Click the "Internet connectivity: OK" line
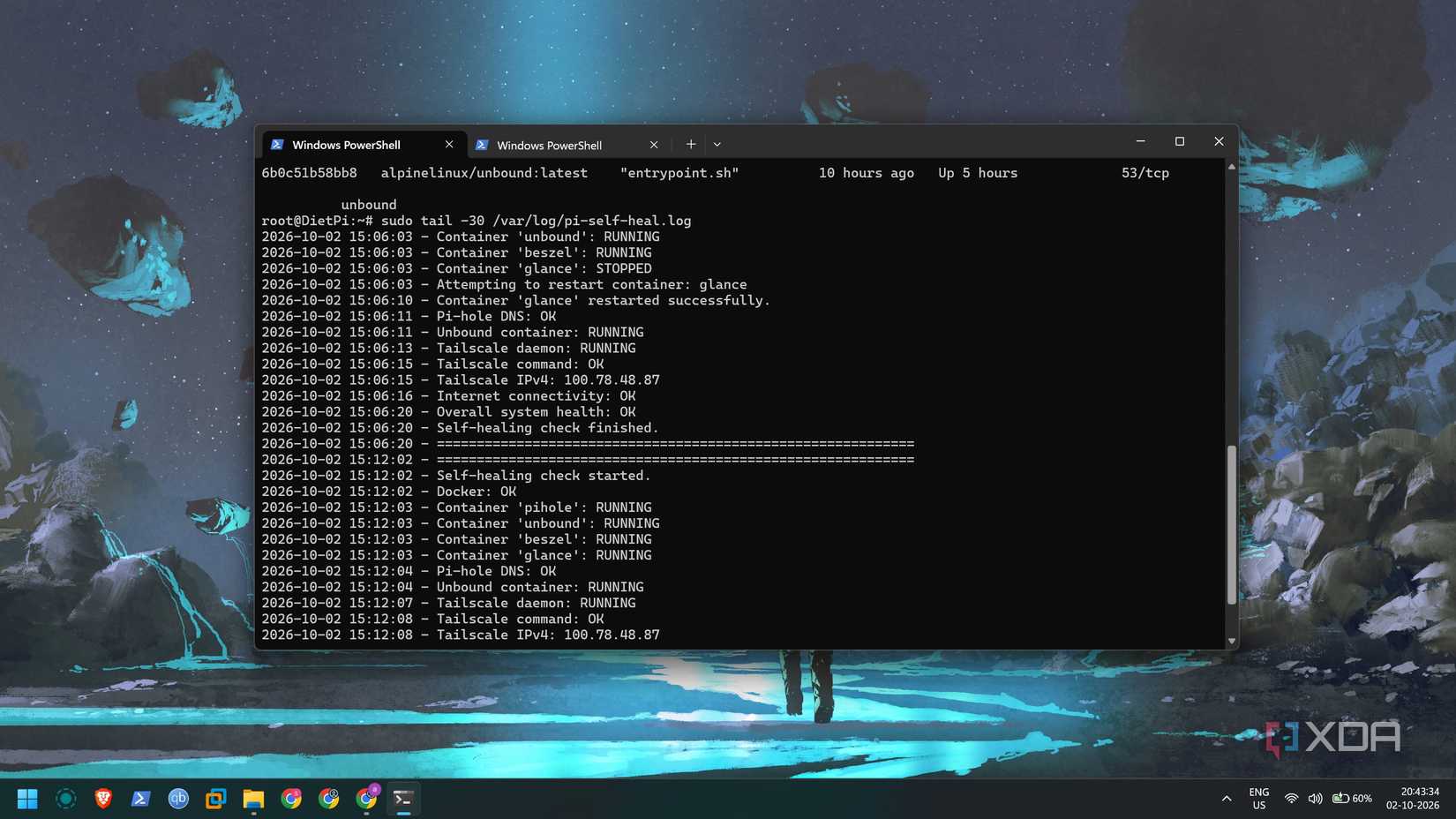The height and width of the screenshot is (819, 1456). (536, 395)
